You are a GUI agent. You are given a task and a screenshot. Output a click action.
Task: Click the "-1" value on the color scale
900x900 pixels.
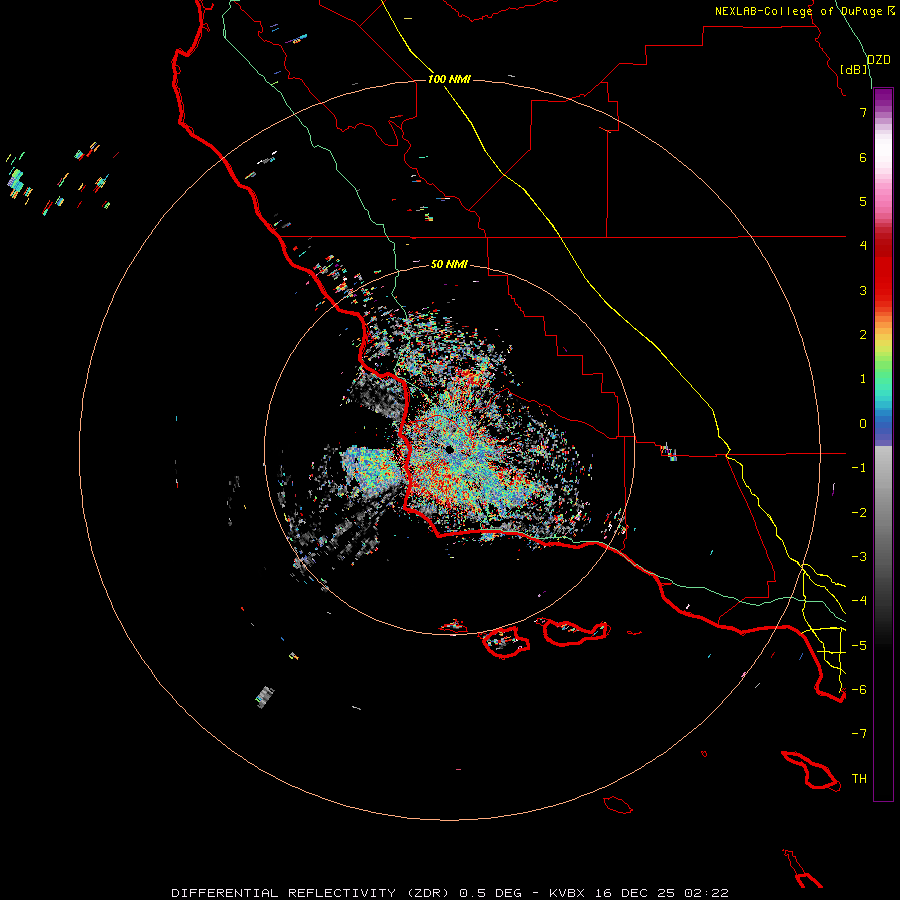tap(859, 468)
